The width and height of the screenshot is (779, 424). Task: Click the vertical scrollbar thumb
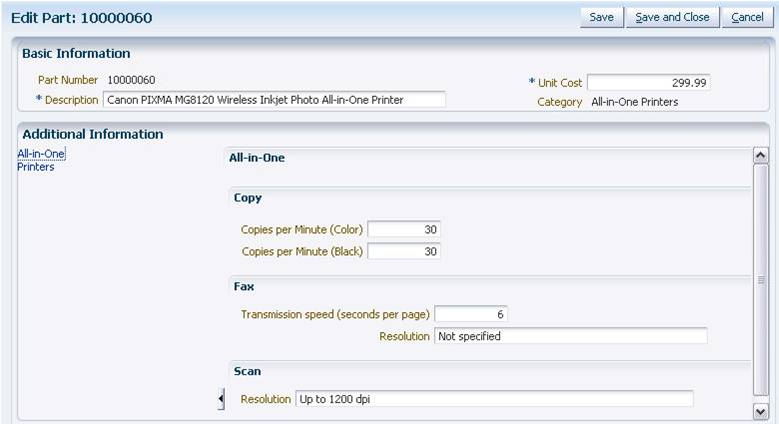coord(761,280)
